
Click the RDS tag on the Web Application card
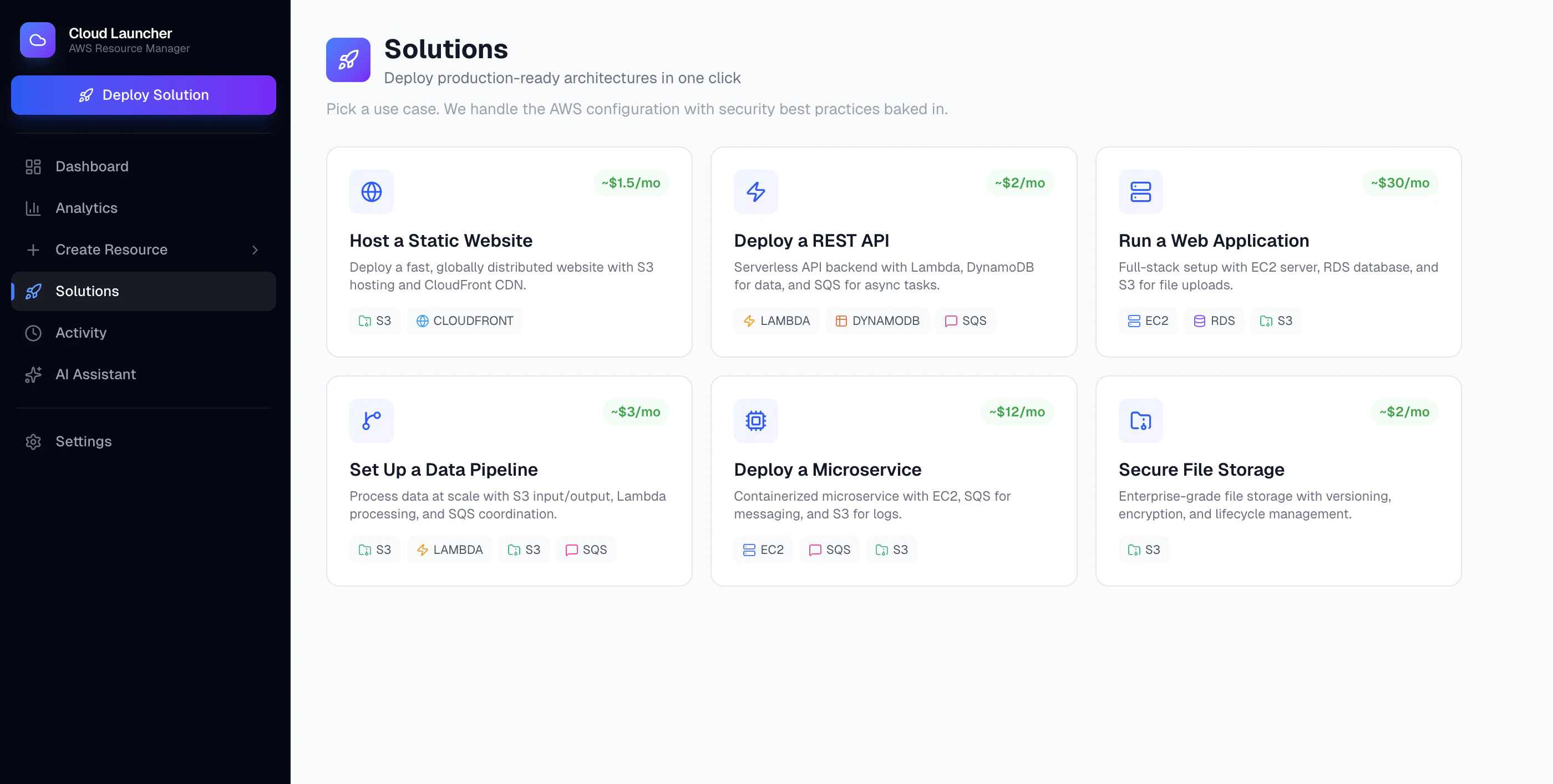pos(1214,320)
